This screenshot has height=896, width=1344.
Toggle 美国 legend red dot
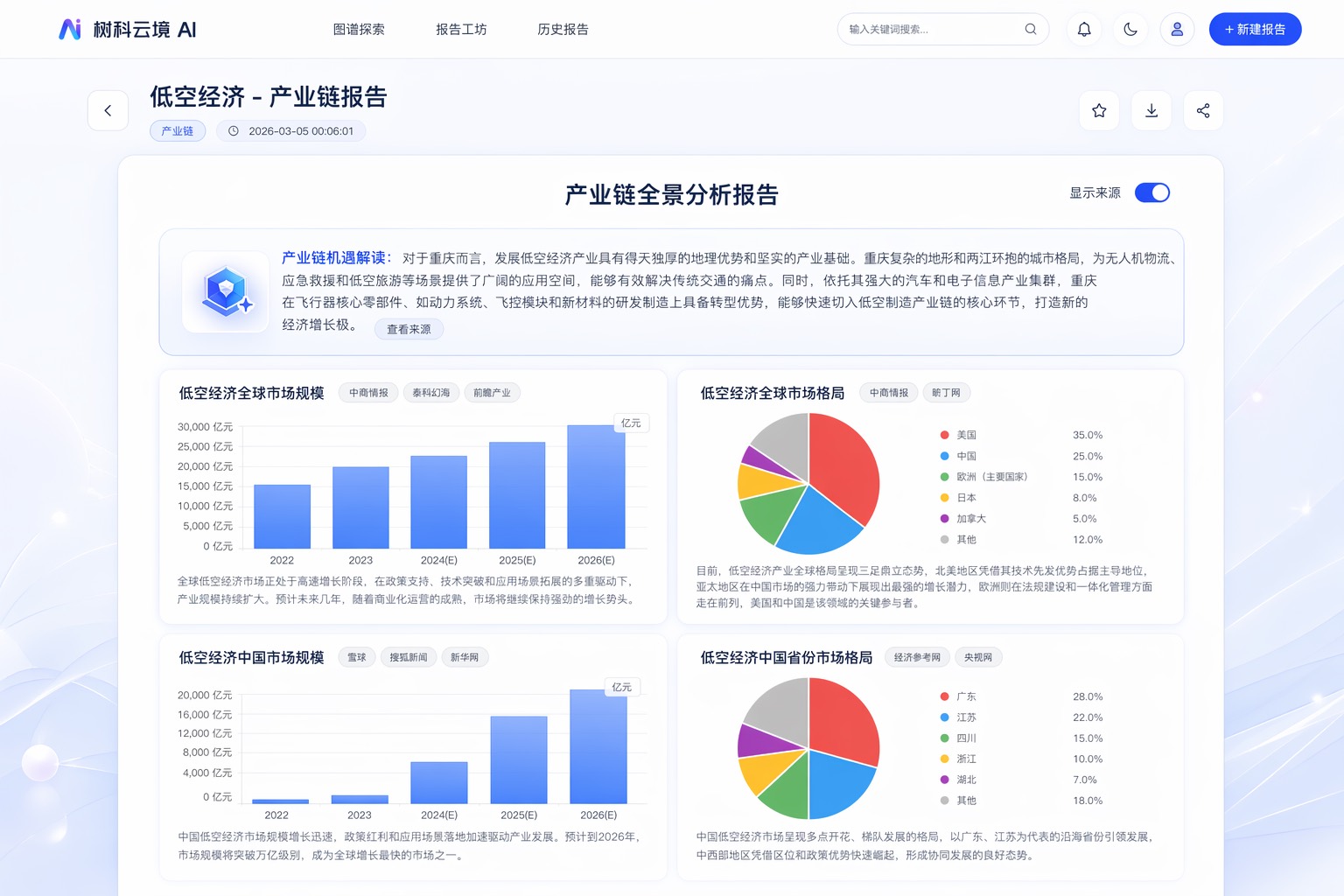[x=944, y=435]
